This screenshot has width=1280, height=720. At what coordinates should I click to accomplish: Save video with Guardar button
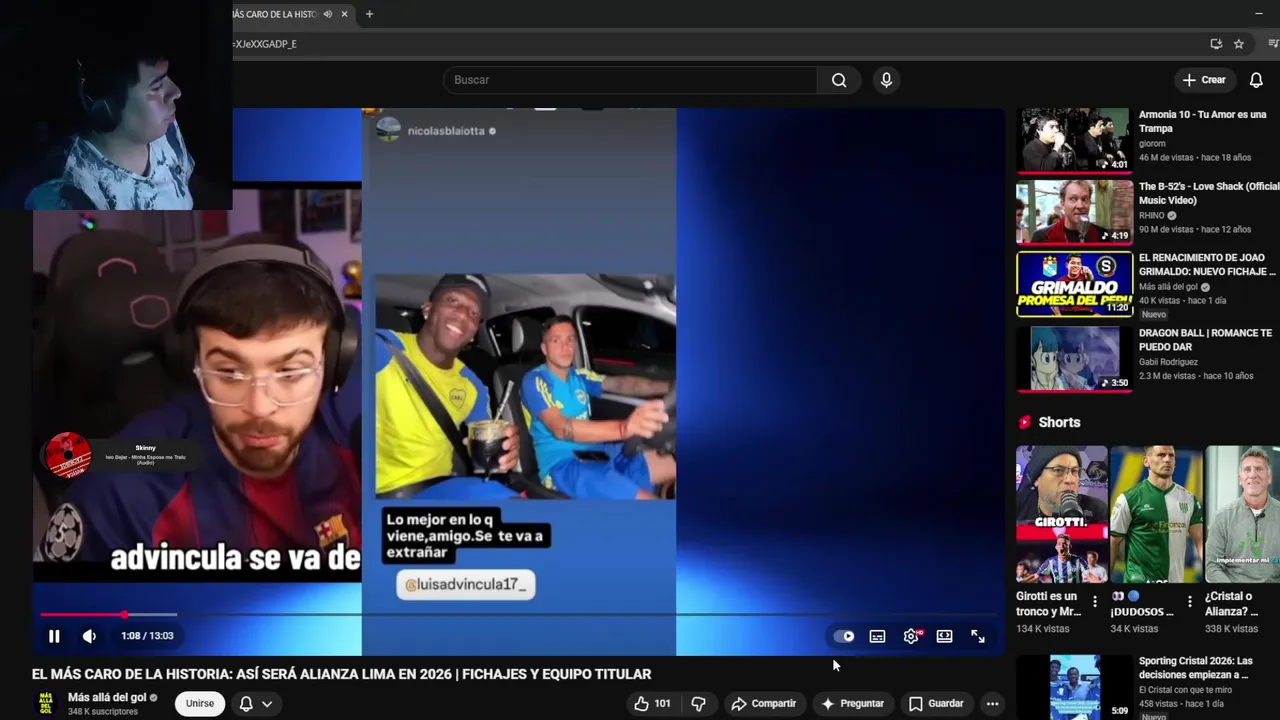[936, 704]
